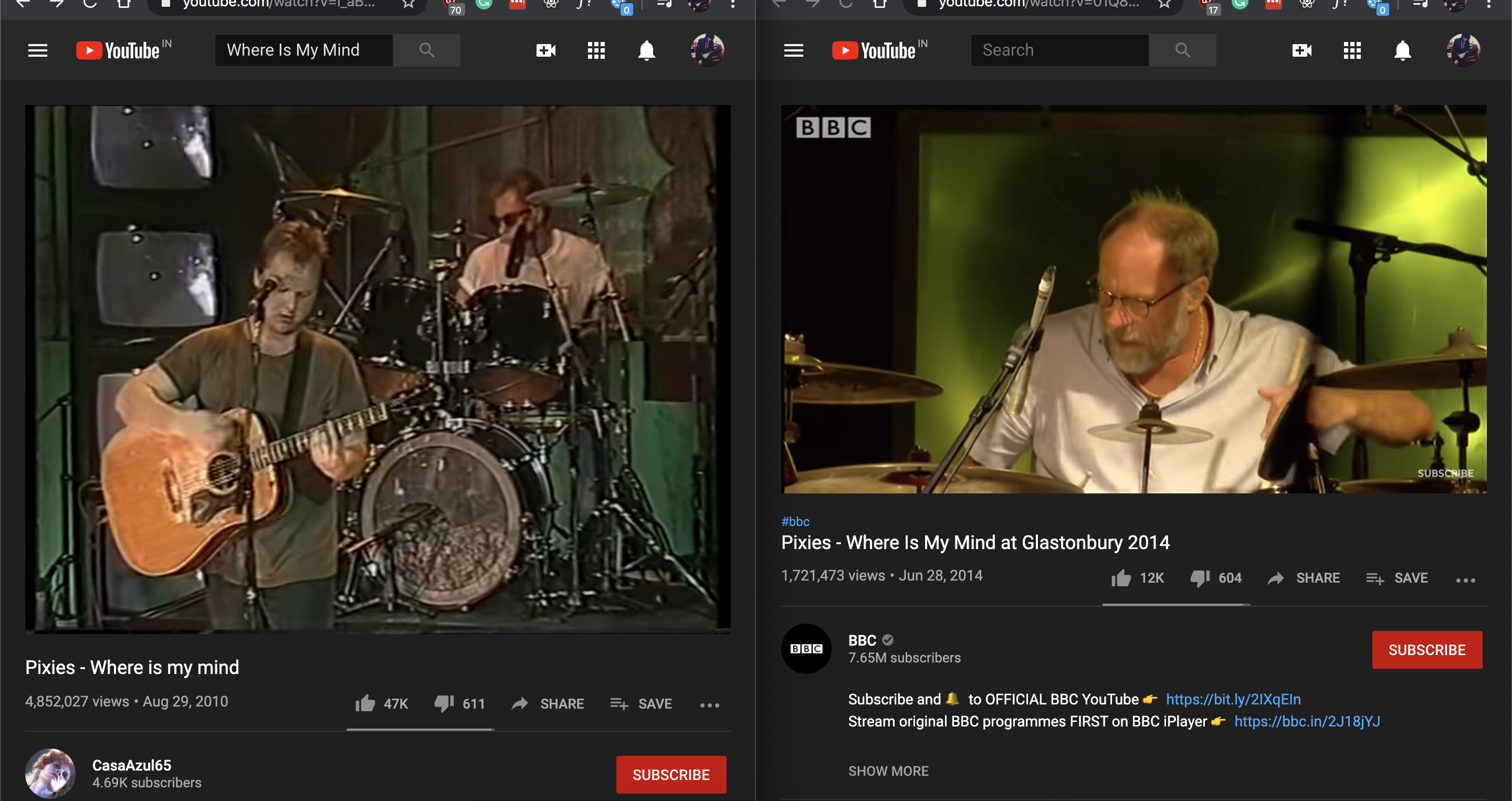
Task: Show notifications bell in left window
Action: 647,50
